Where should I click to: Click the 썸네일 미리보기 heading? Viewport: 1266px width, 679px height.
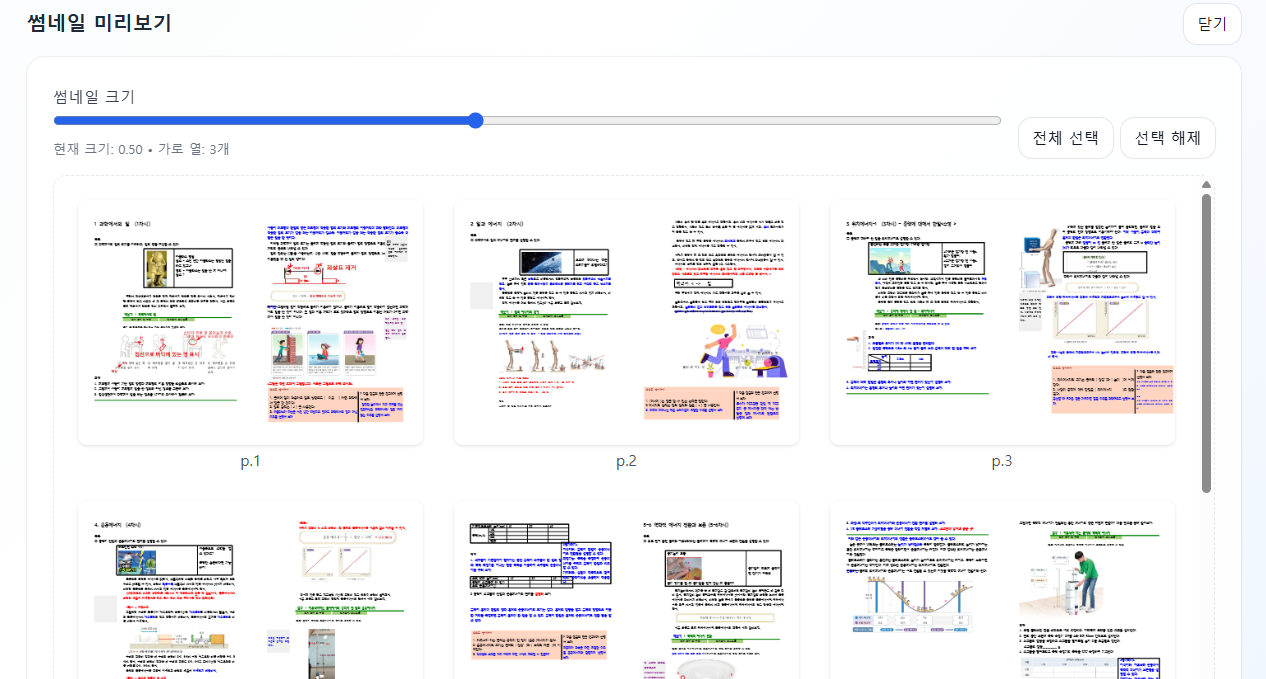[x=99, y=23]
